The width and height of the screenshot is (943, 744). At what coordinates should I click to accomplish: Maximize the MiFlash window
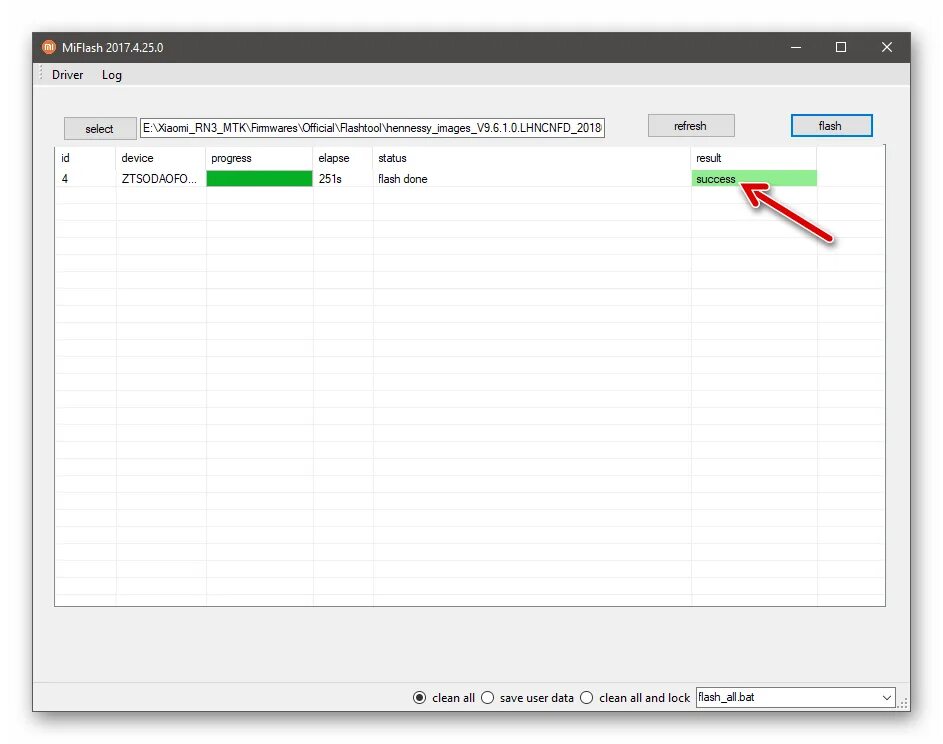tap(841, 47)
